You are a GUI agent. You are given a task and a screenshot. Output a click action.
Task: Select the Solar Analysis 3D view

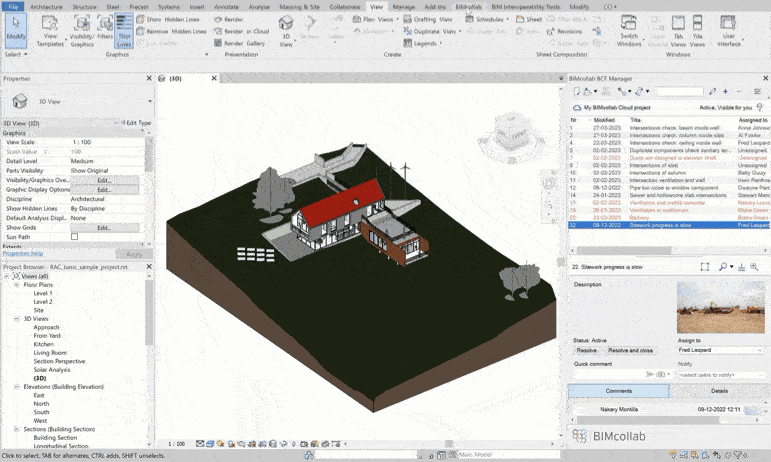(x=53, y=370)
